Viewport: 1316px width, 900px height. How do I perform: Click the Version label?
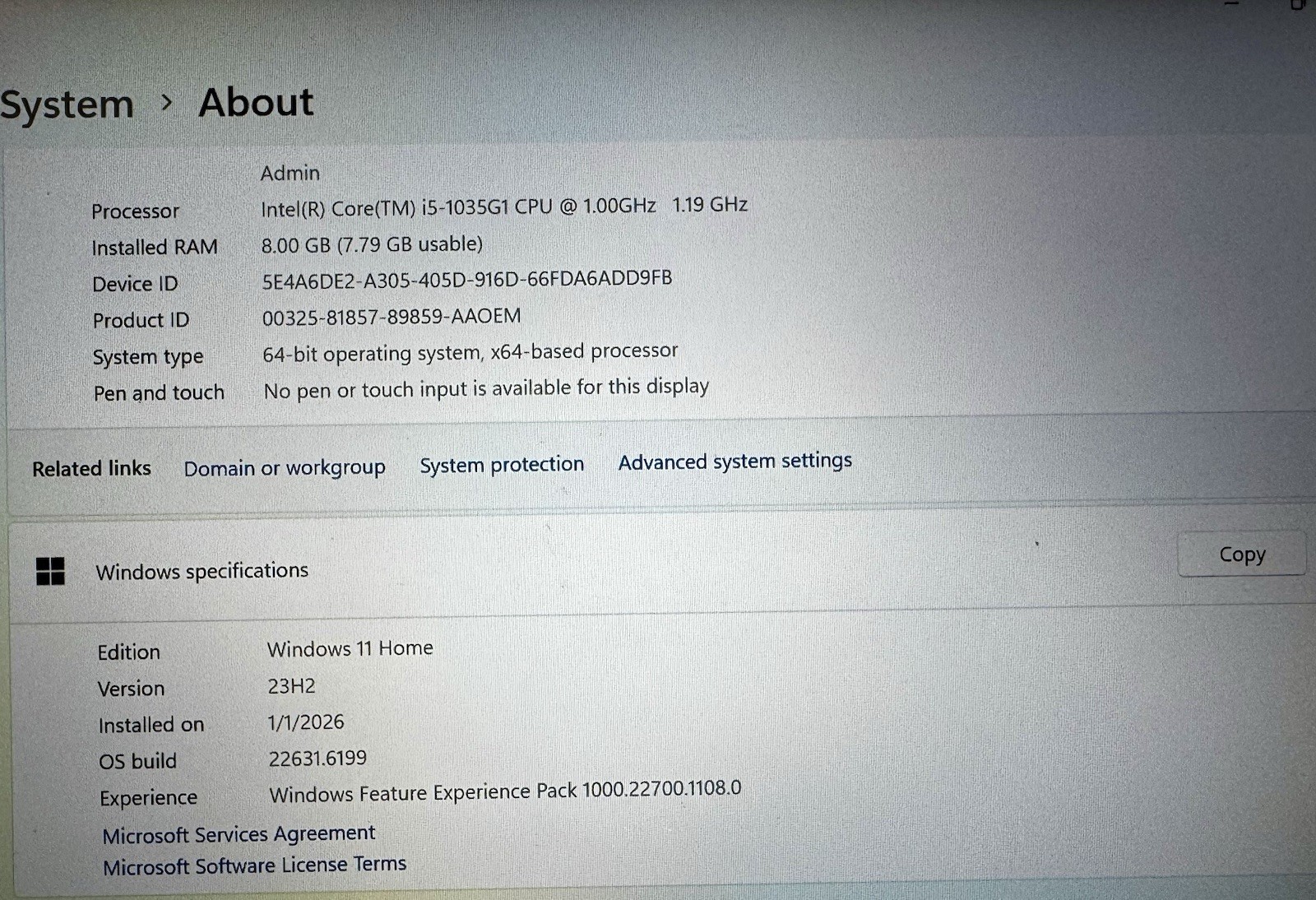[132, 689]
